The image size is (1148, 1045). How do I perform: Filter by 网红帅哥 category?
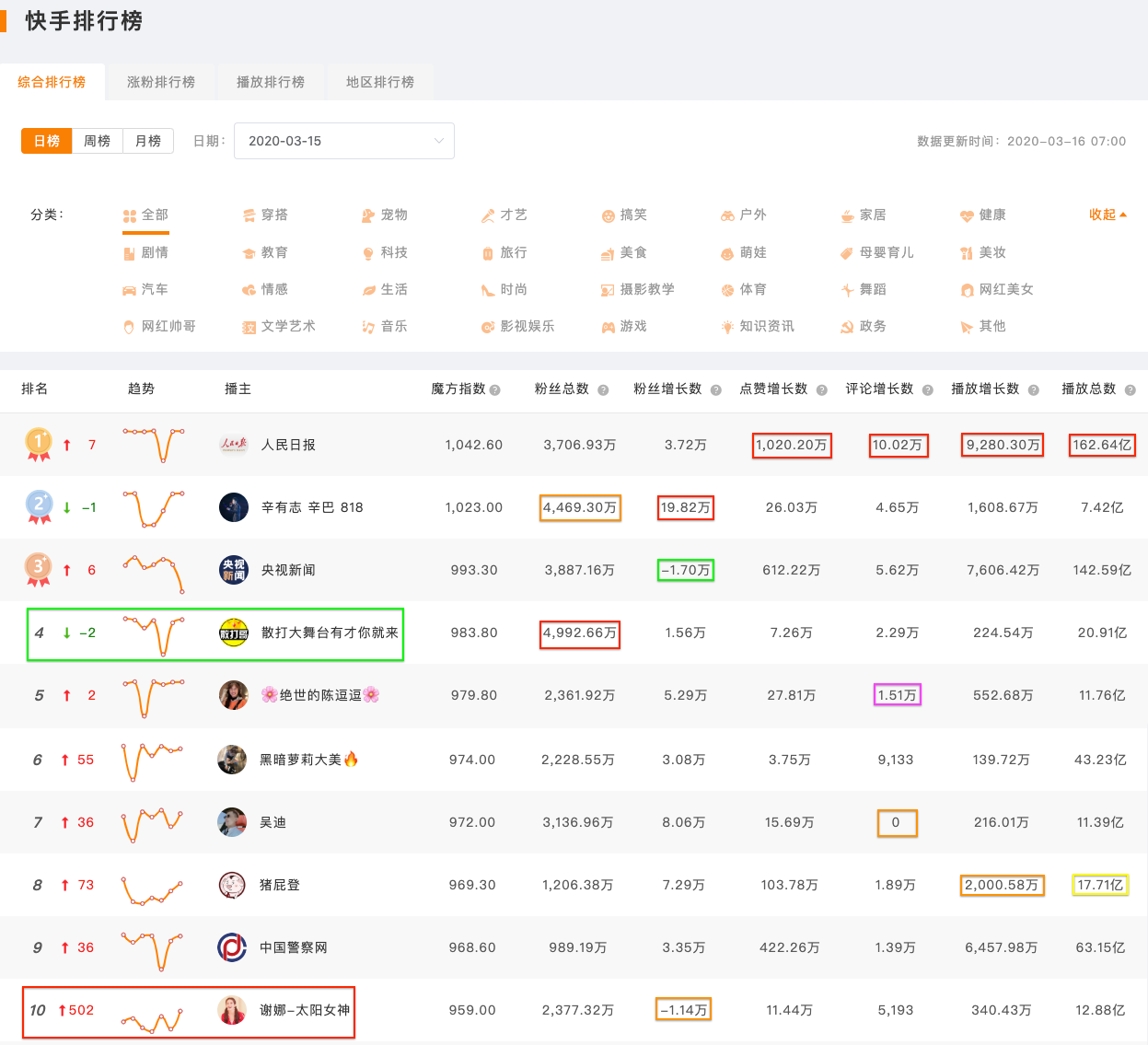[159, 326]
